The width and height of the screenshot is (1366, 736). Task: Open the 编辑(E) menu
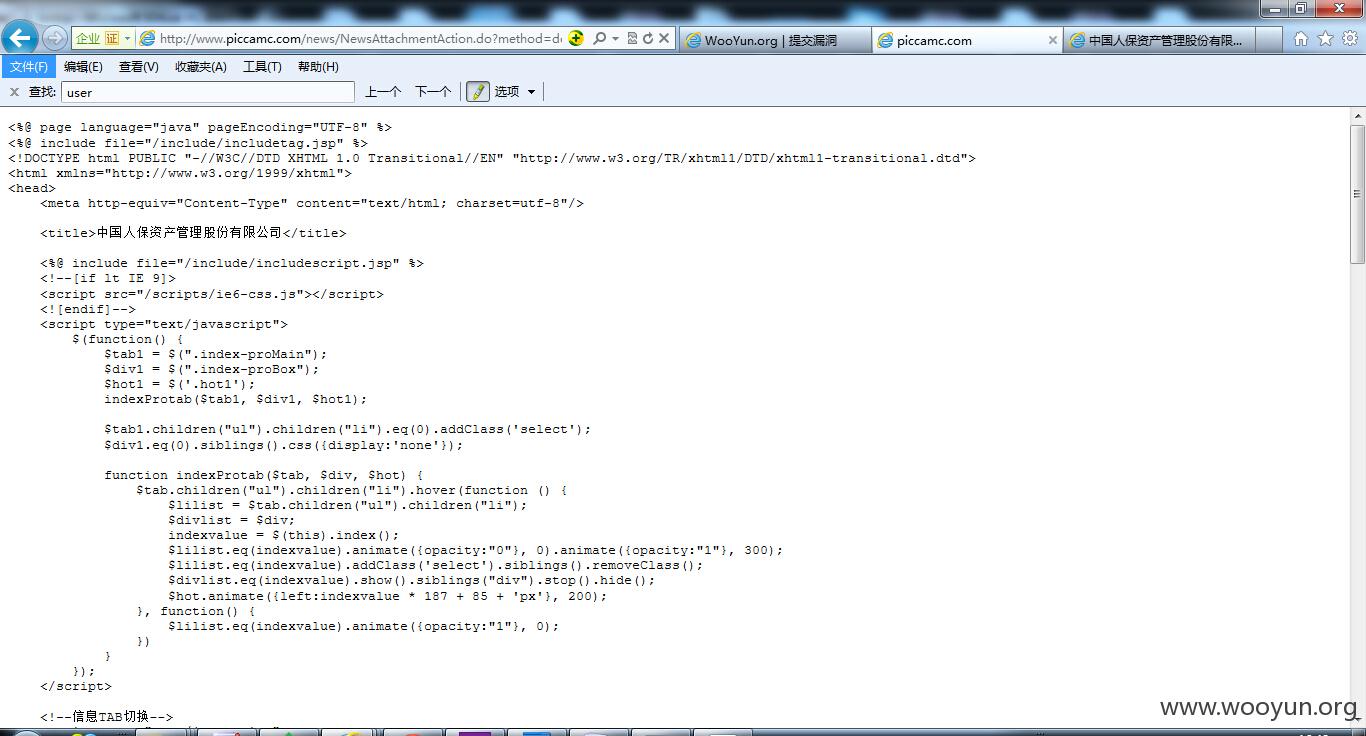83,67
